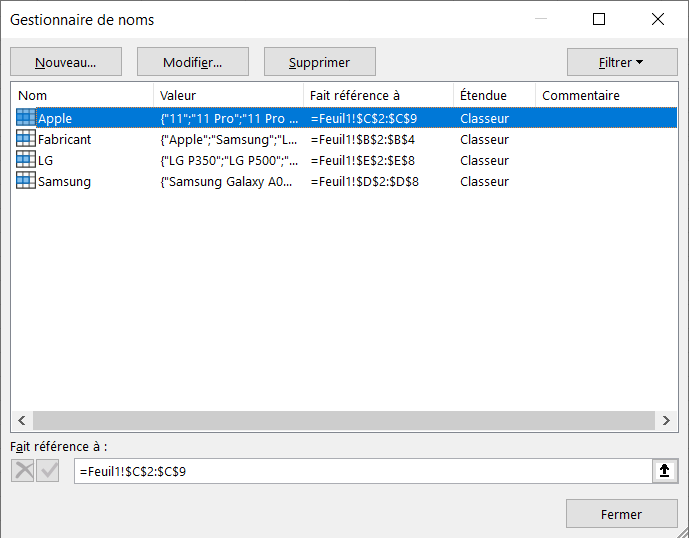Click reference =Feuil1!$E$2:$E$8 cell
This screenshot has width=689, height=538.
[363, 161]
